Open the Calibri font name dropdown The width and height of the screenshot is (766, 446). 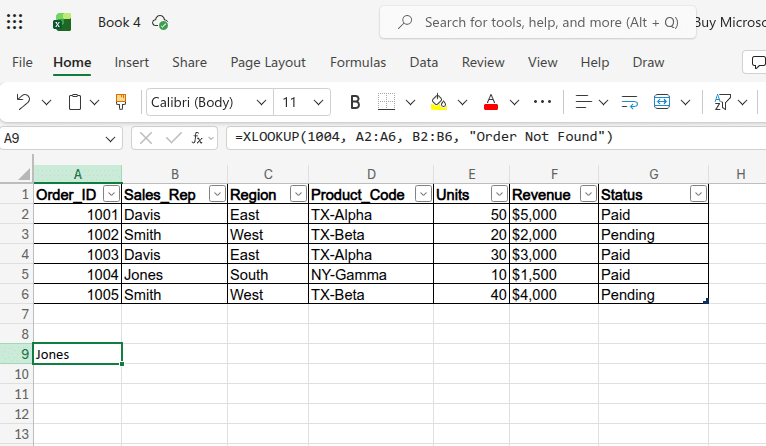[261, 102]
